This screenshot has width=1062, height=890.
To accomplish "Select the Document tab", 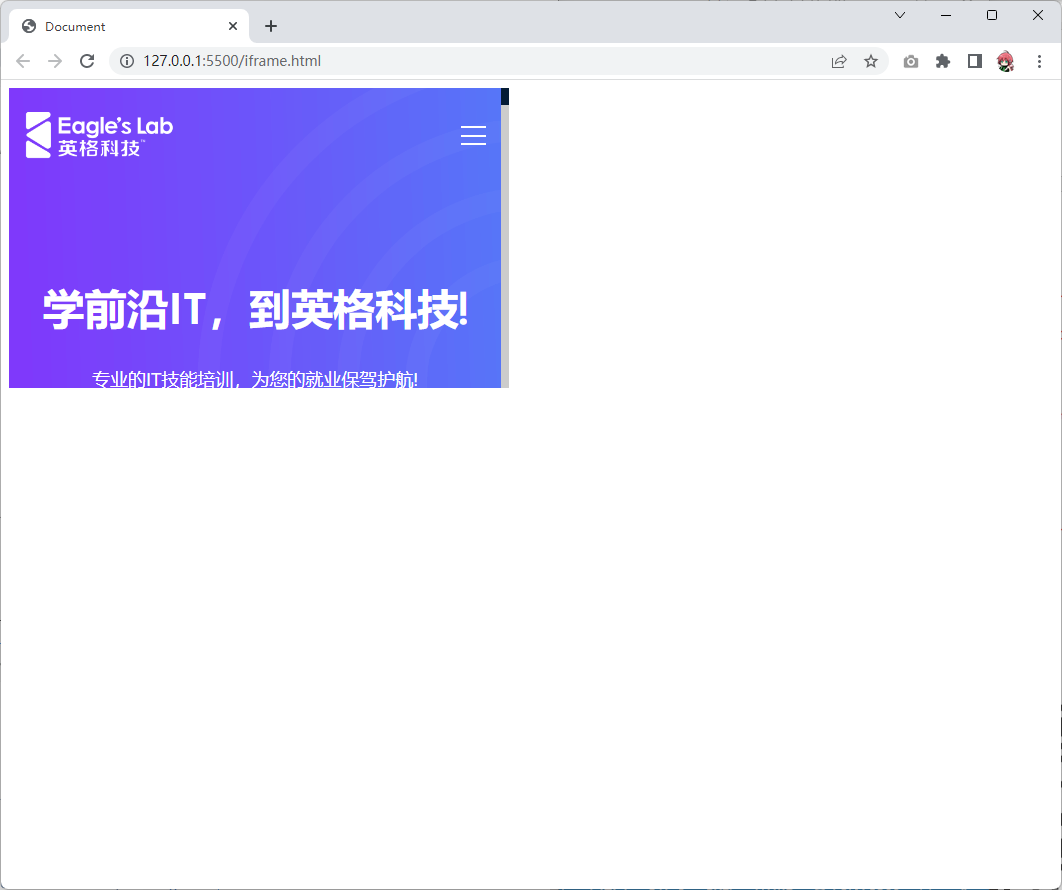I will (120, 27).
